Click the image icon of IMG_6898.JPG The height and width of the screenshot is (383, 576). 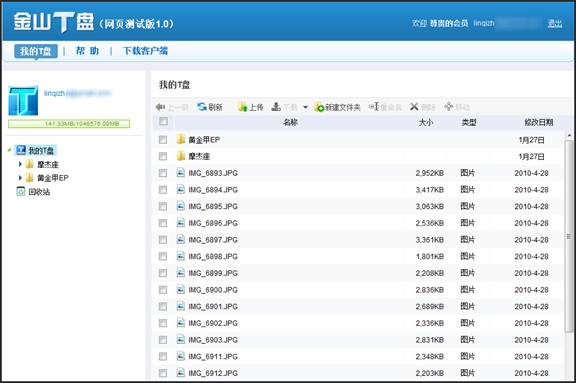click(x=181, y=256)
